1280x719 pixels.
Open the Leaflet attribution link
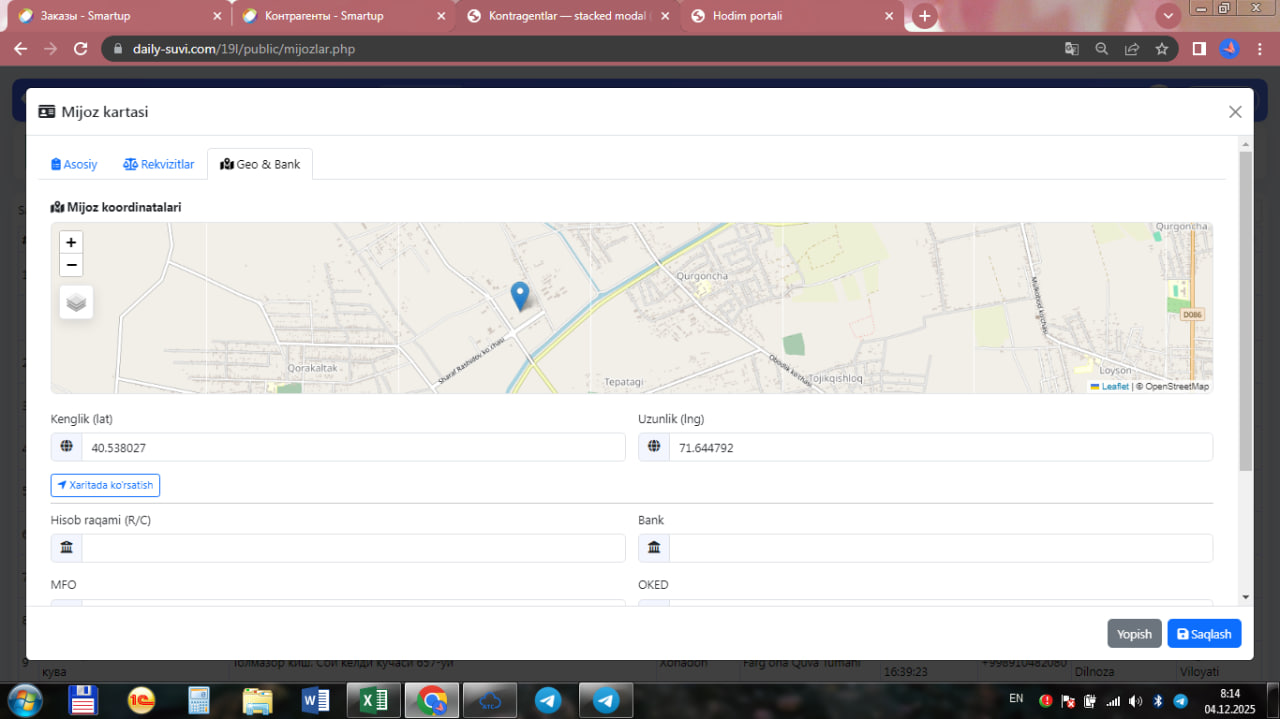[x=1114, y=386]
